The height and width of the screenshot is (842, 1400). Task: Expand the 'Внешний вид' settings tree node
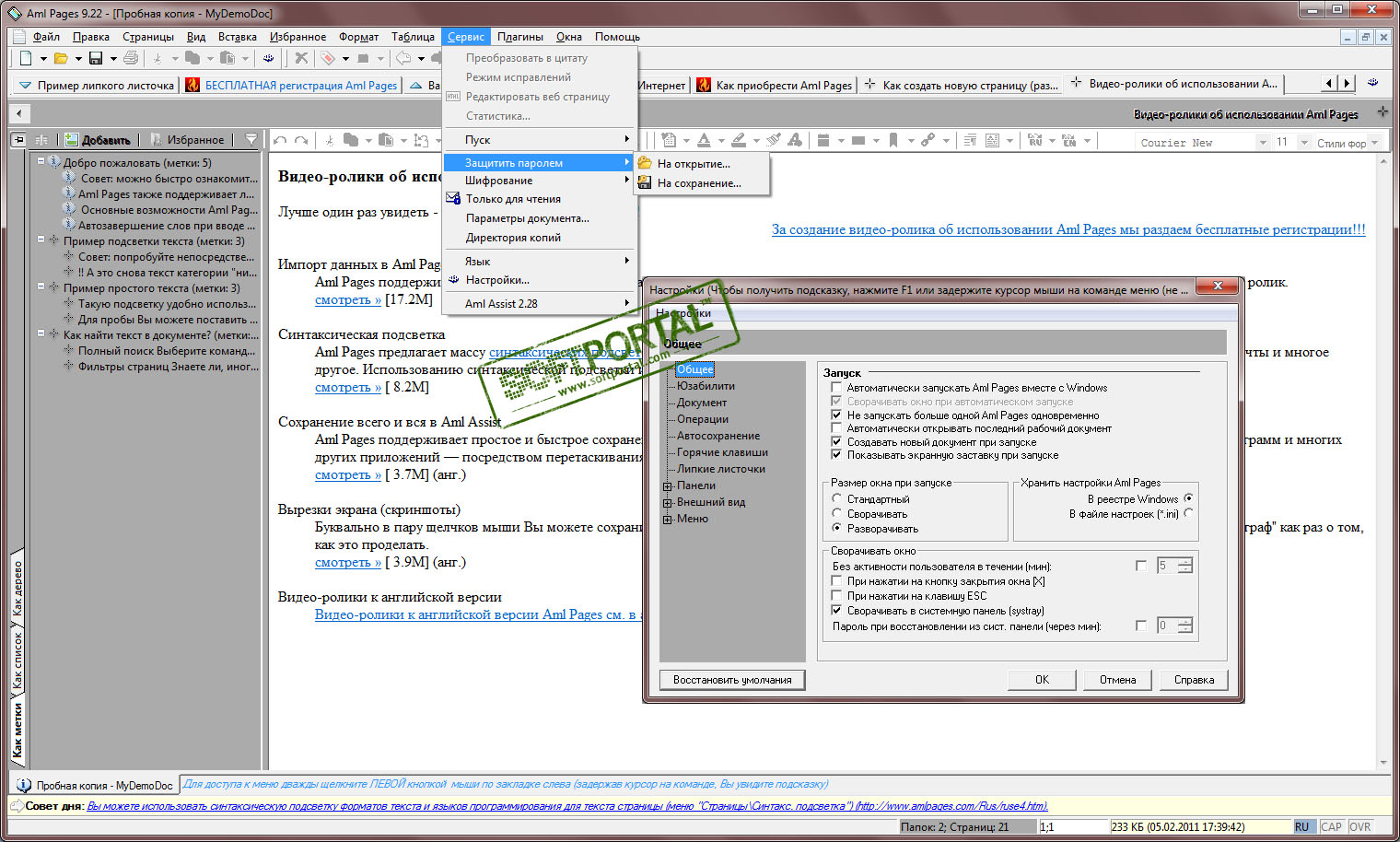668,503
